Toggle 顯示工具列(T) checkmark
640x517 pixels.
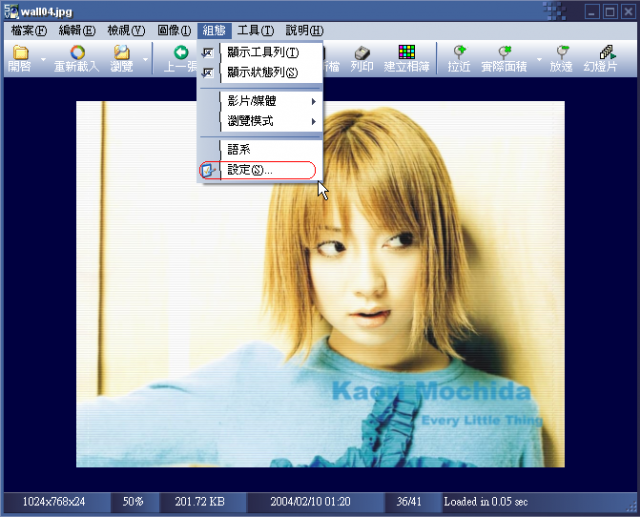point(208,52)
